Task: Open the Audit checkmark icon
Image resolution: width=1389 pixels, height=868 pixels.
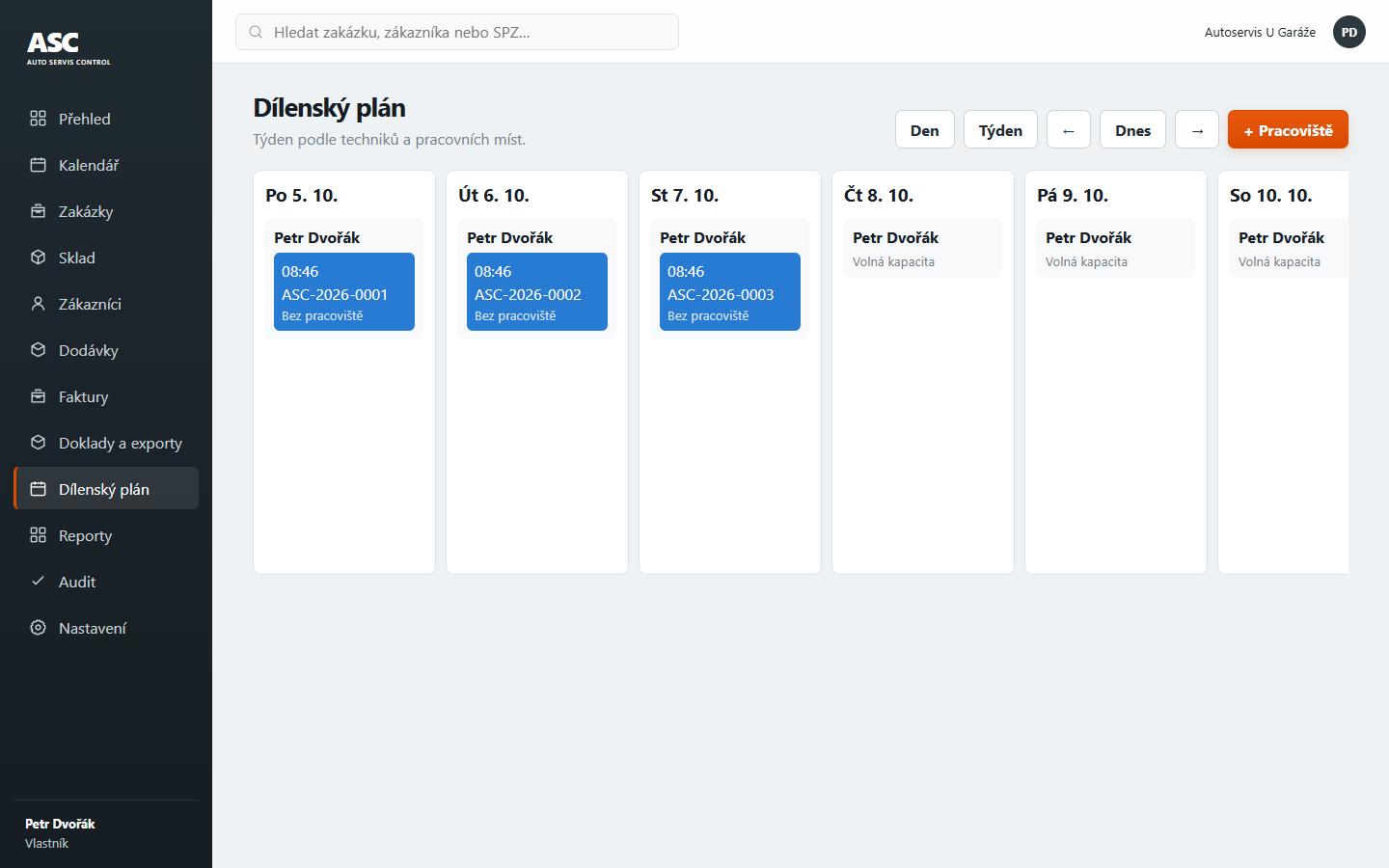Action: click(x=38, y=582)
